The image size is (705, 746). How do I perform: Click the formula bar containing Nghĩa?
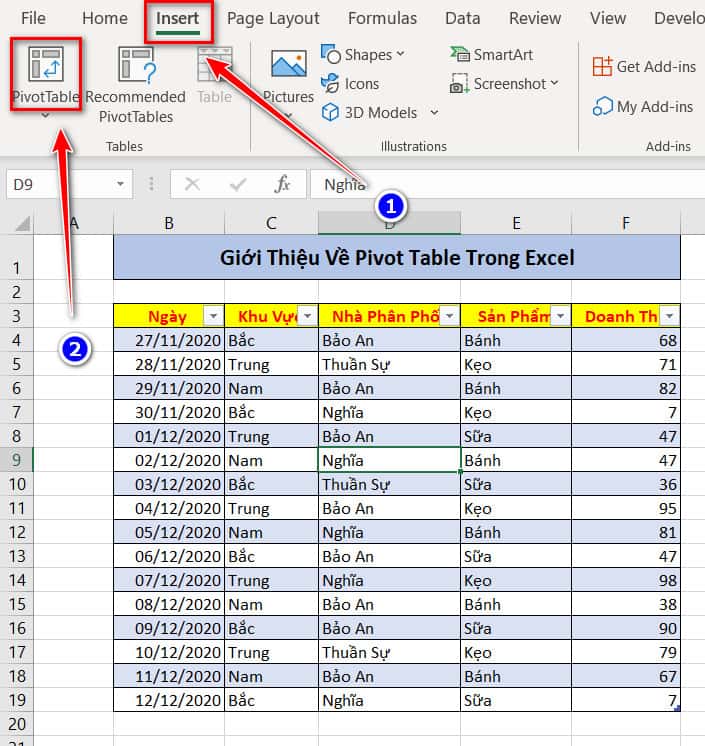coord(507,184)
